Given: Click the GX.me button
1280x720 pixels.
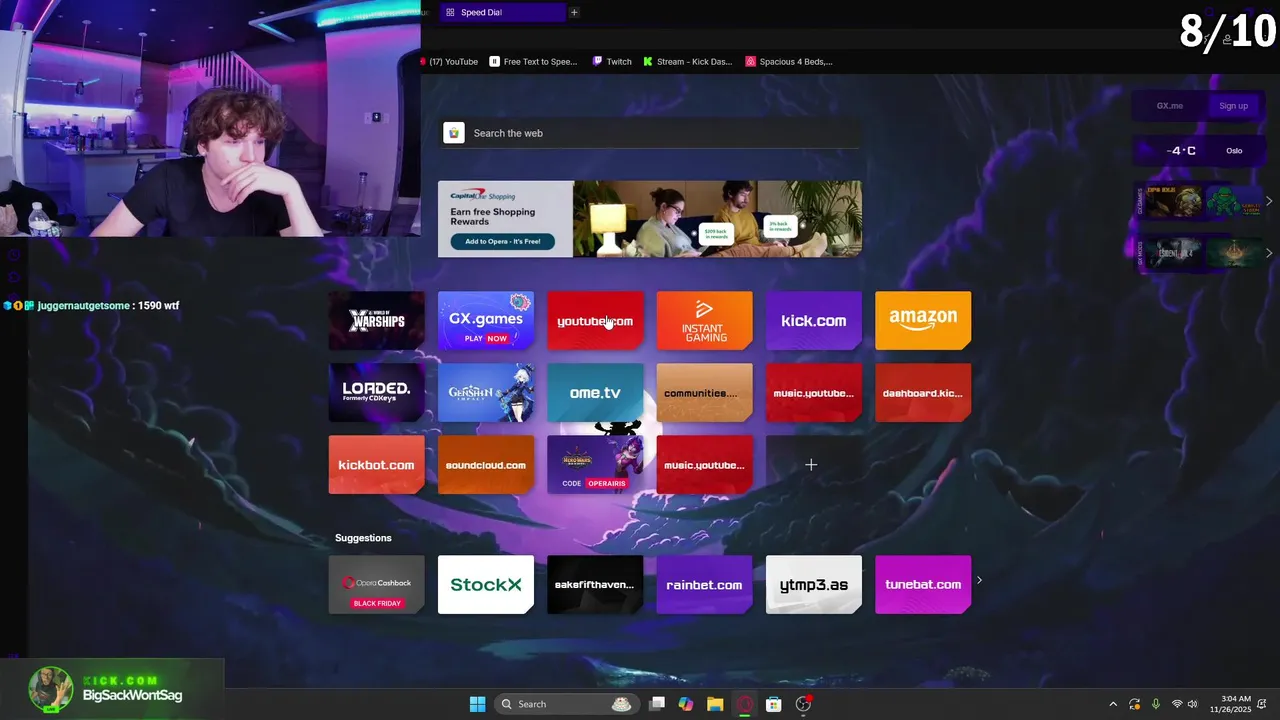Looking at the screenshot, I should tap(1169, 106).
